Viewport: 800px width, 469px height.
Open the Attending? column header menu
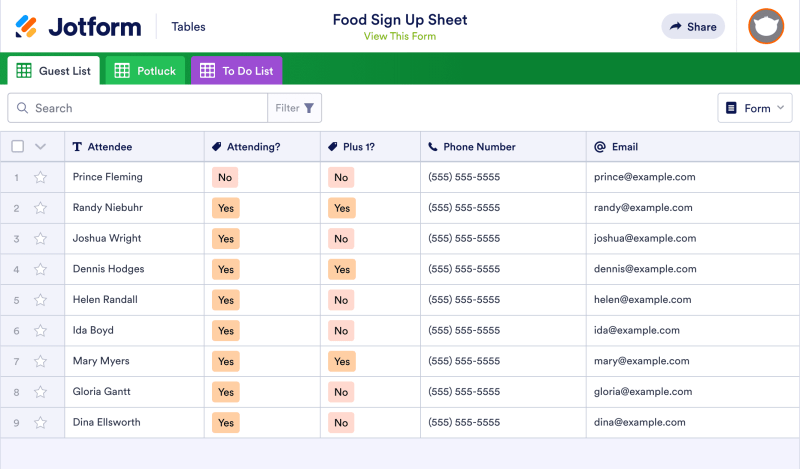tap(253, 147)
